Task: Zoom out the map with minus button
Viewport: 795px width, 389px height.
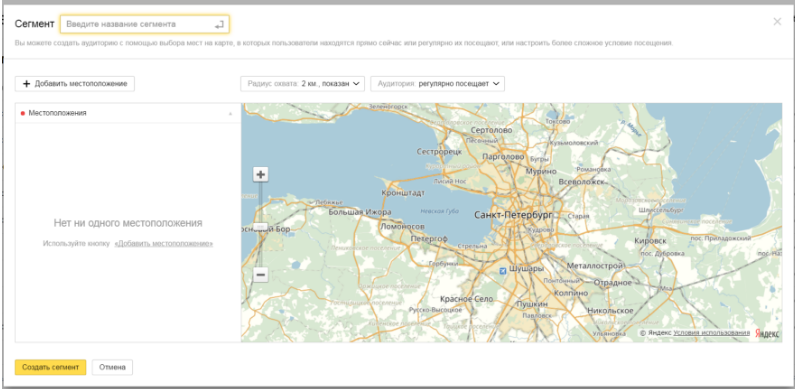Action: pyautogui.click(x=261, y=275)
